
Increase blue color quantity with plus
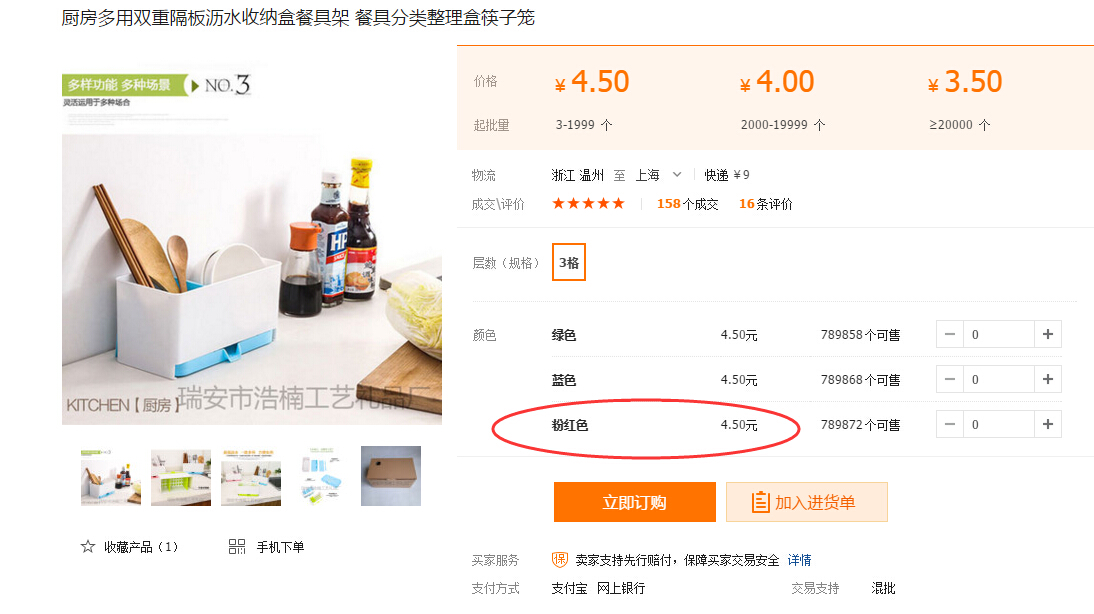[x=1047, y=380]
